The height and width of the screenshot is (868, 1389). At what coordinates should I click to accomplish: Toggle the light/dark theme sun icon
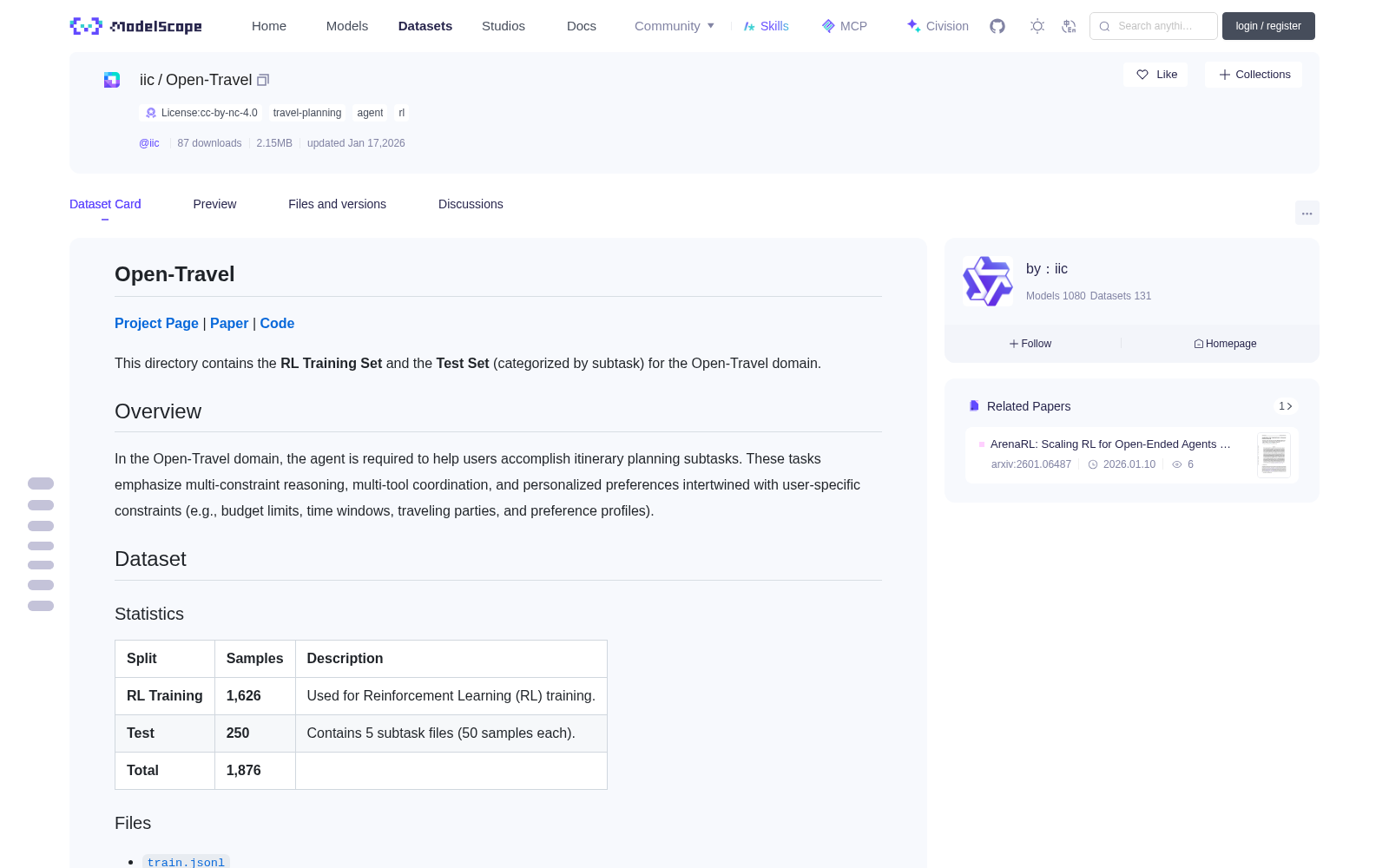(x=1037, y=26)
